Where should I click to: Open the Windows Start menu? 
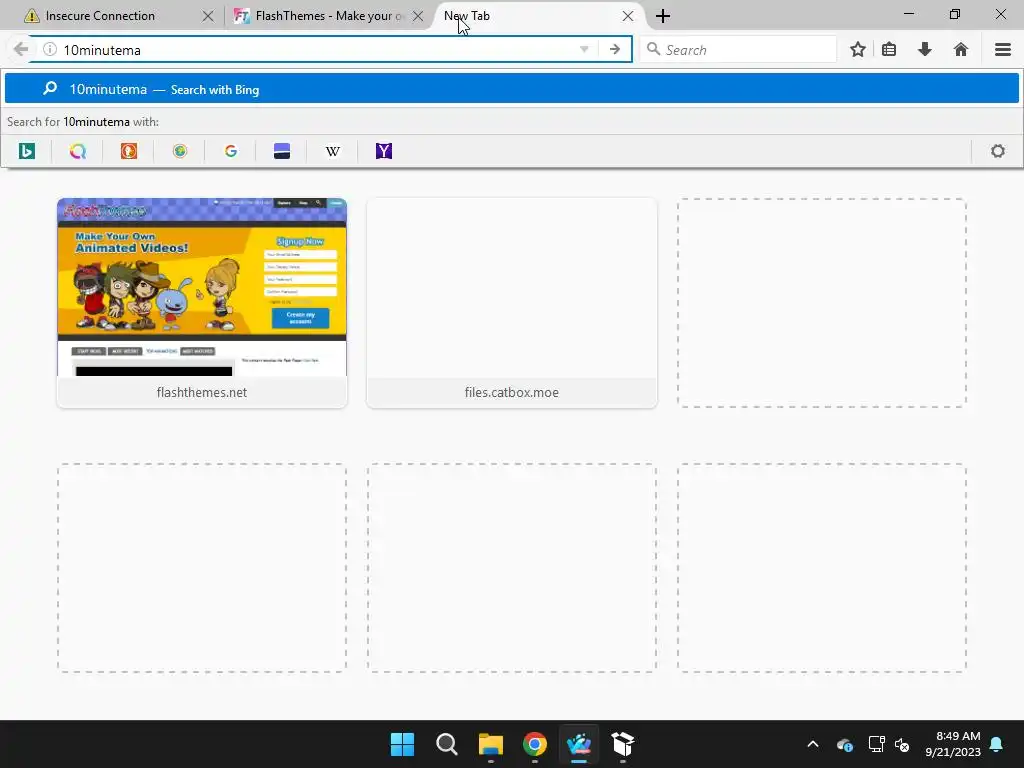click(402, 744)
